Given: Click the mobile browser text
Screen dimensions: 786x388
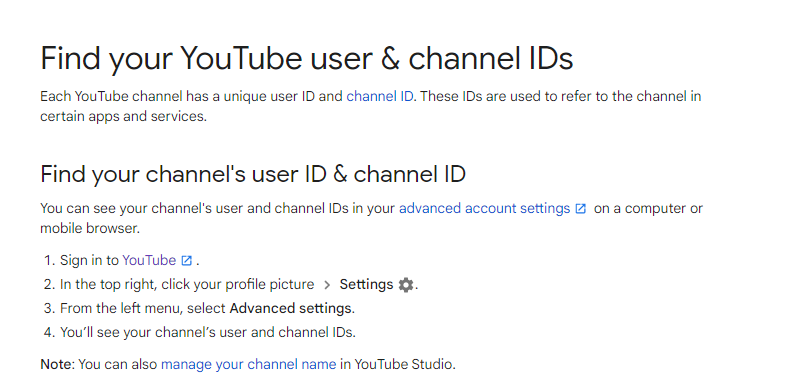Looking at the screenshot, I should 89,229.
